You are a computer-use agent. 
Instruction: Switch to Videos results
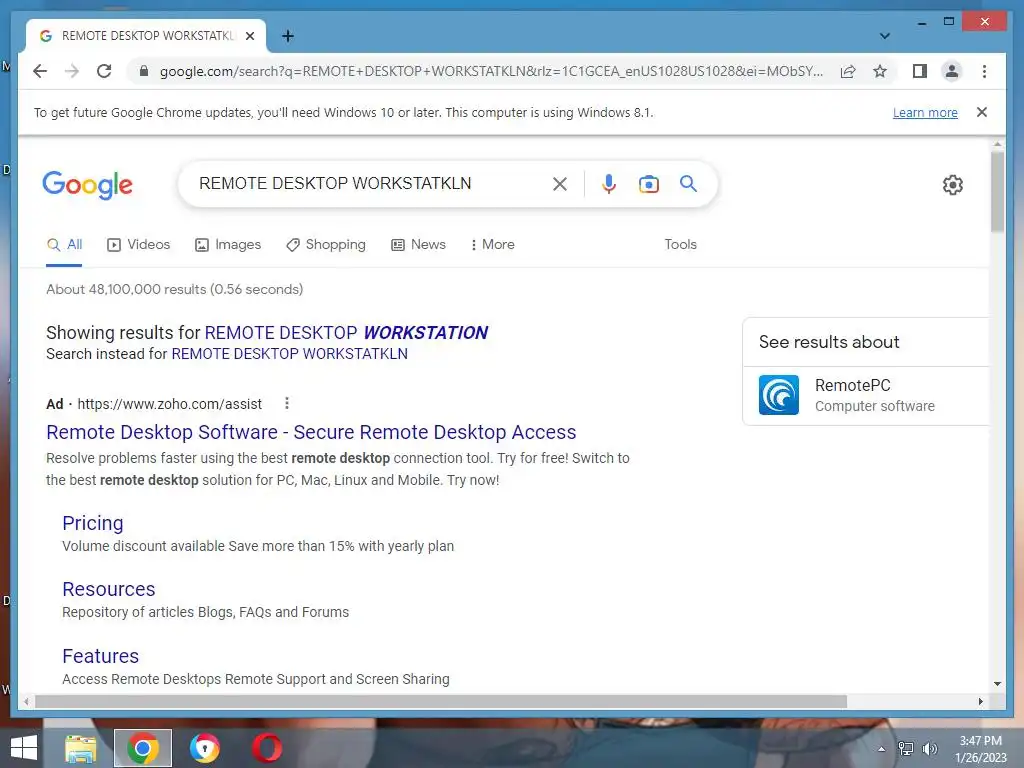[138, 245]
